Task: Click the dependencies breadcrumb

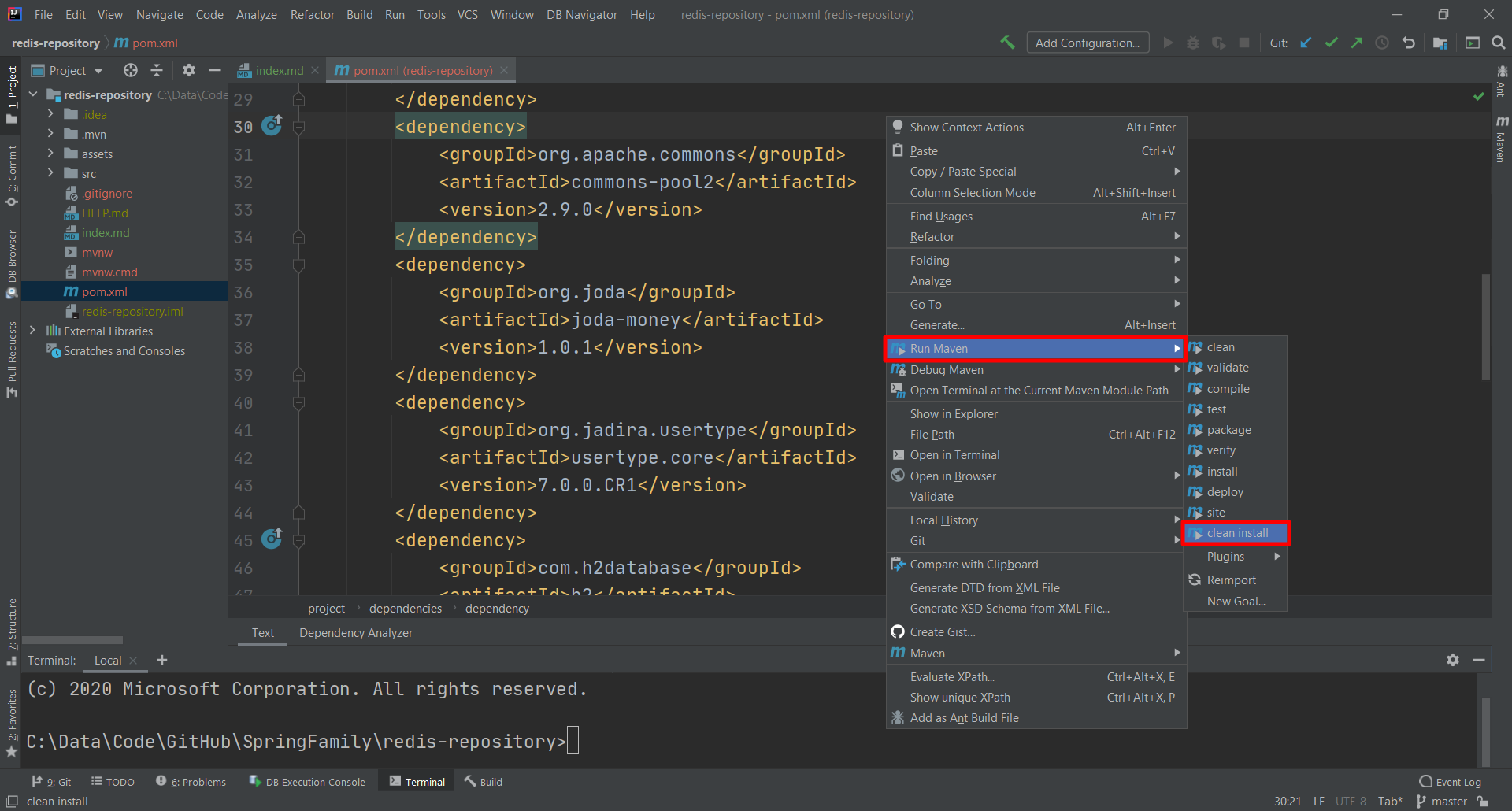Action: point(405,609)
